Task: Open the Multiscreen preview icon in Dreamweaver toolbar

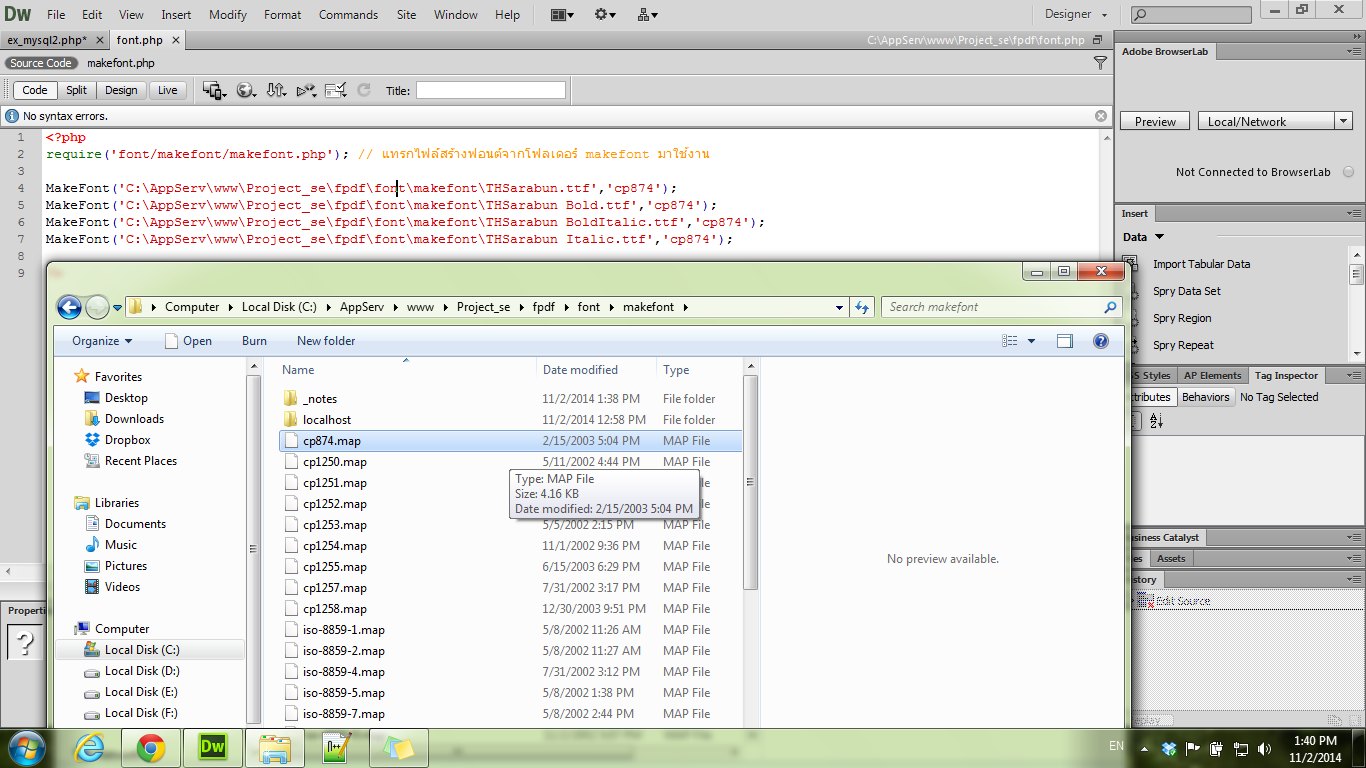Action: [214, 90]
